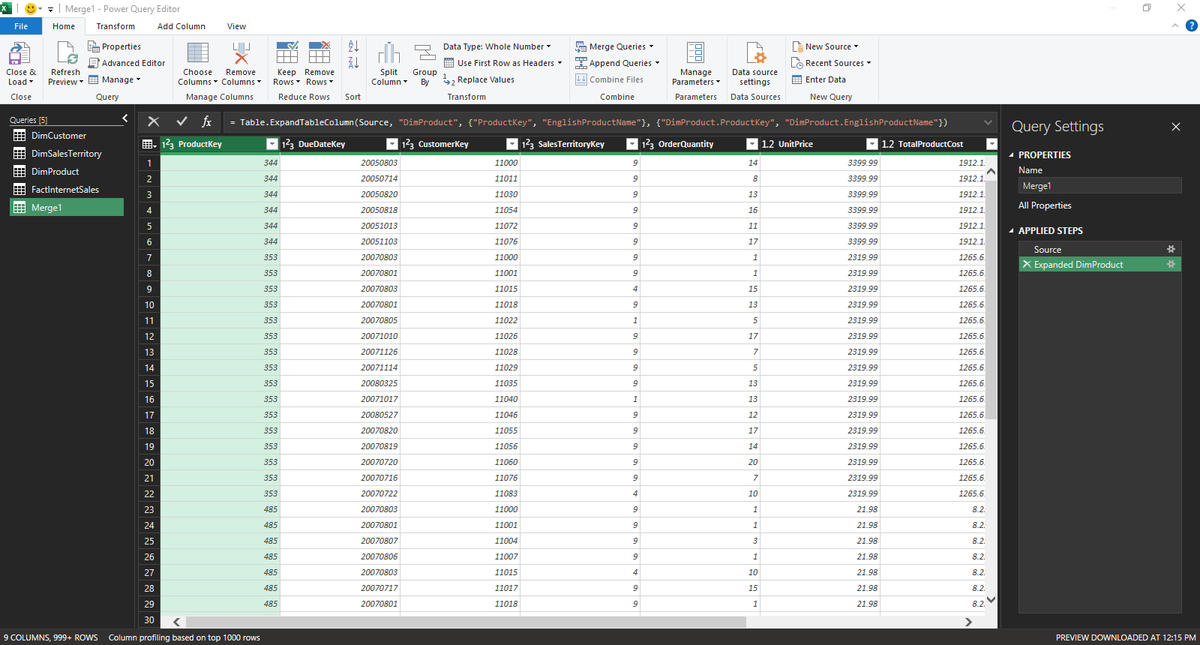
Task: Open the Append Queries dropdown
Action: click(618, 63)
